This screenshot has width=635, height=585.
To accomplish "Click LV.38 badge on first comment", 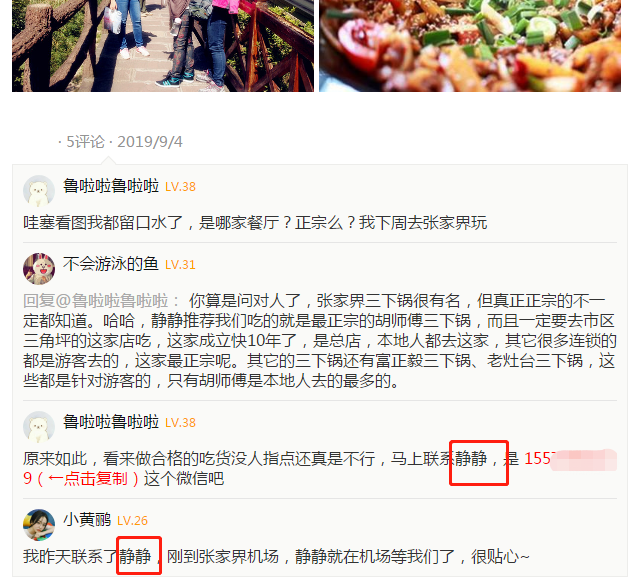I will [x=180, y=187].
